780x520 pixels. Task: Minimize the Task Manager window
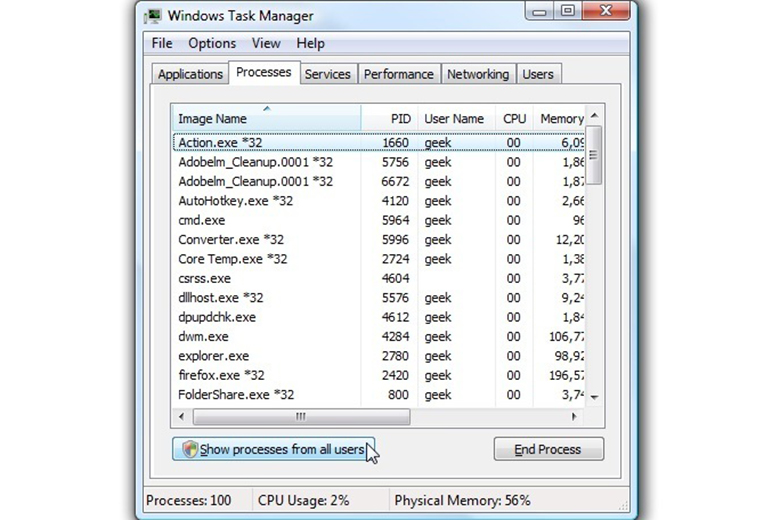[x=539, y=11]
